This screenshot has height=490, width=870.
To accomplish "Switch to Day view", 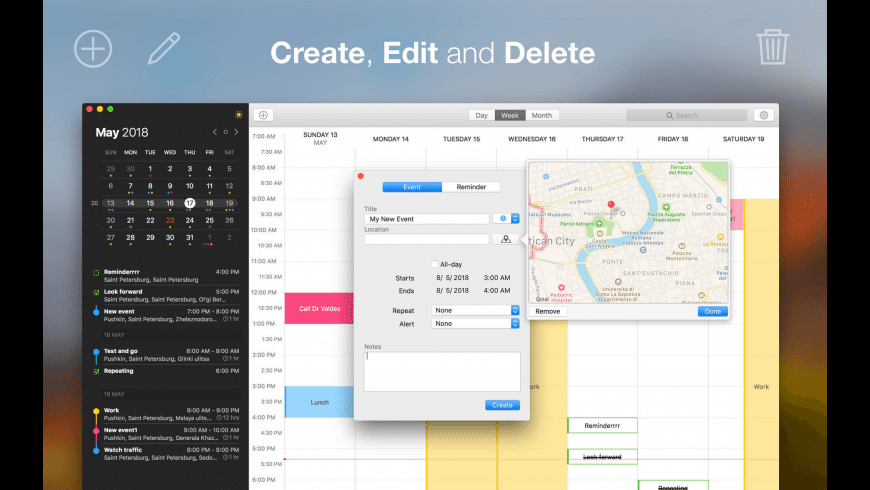I will (481, 115).
